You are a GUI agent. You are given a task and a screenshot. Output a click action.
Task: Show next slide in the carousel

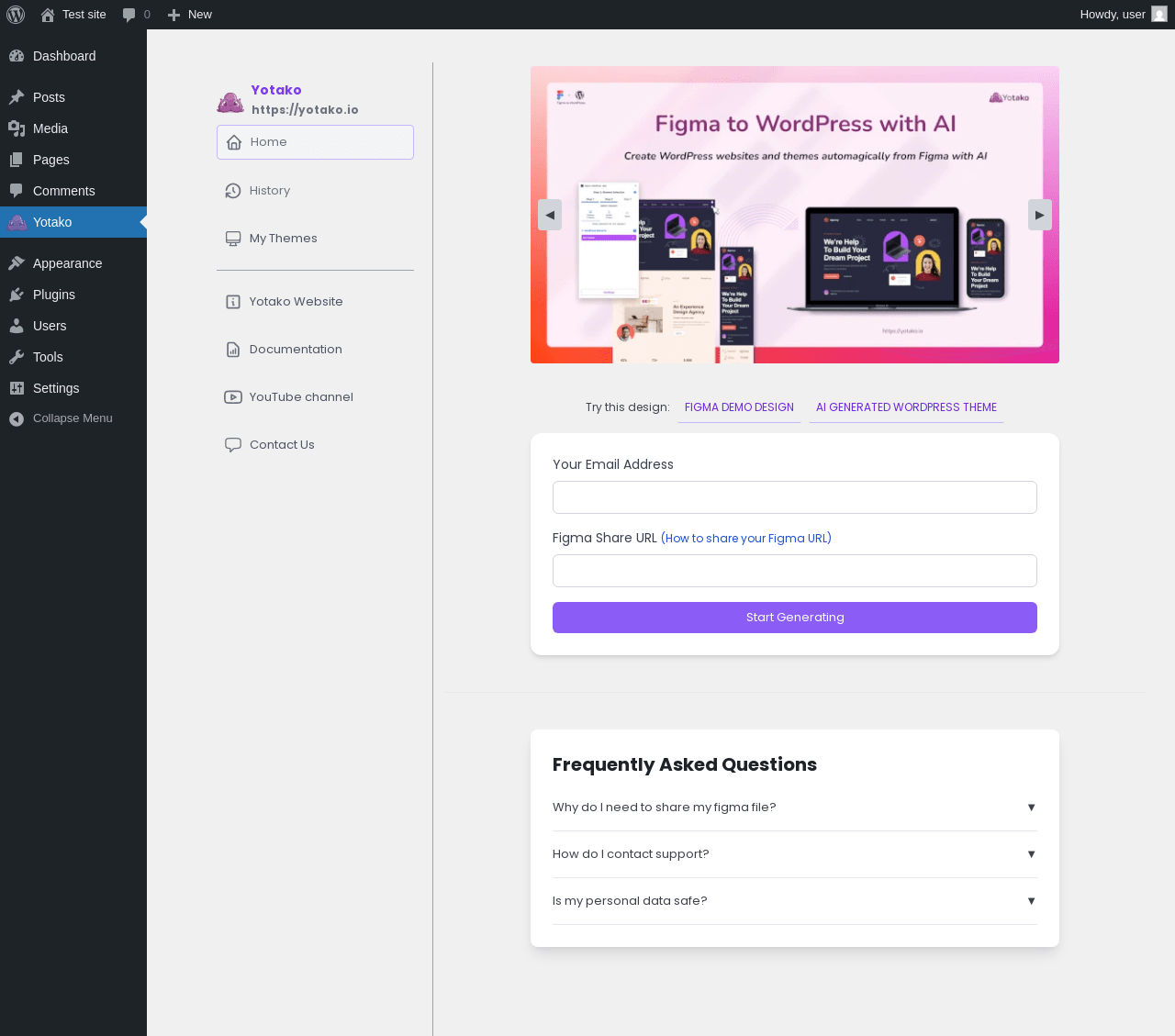(x=1040, y=215)
